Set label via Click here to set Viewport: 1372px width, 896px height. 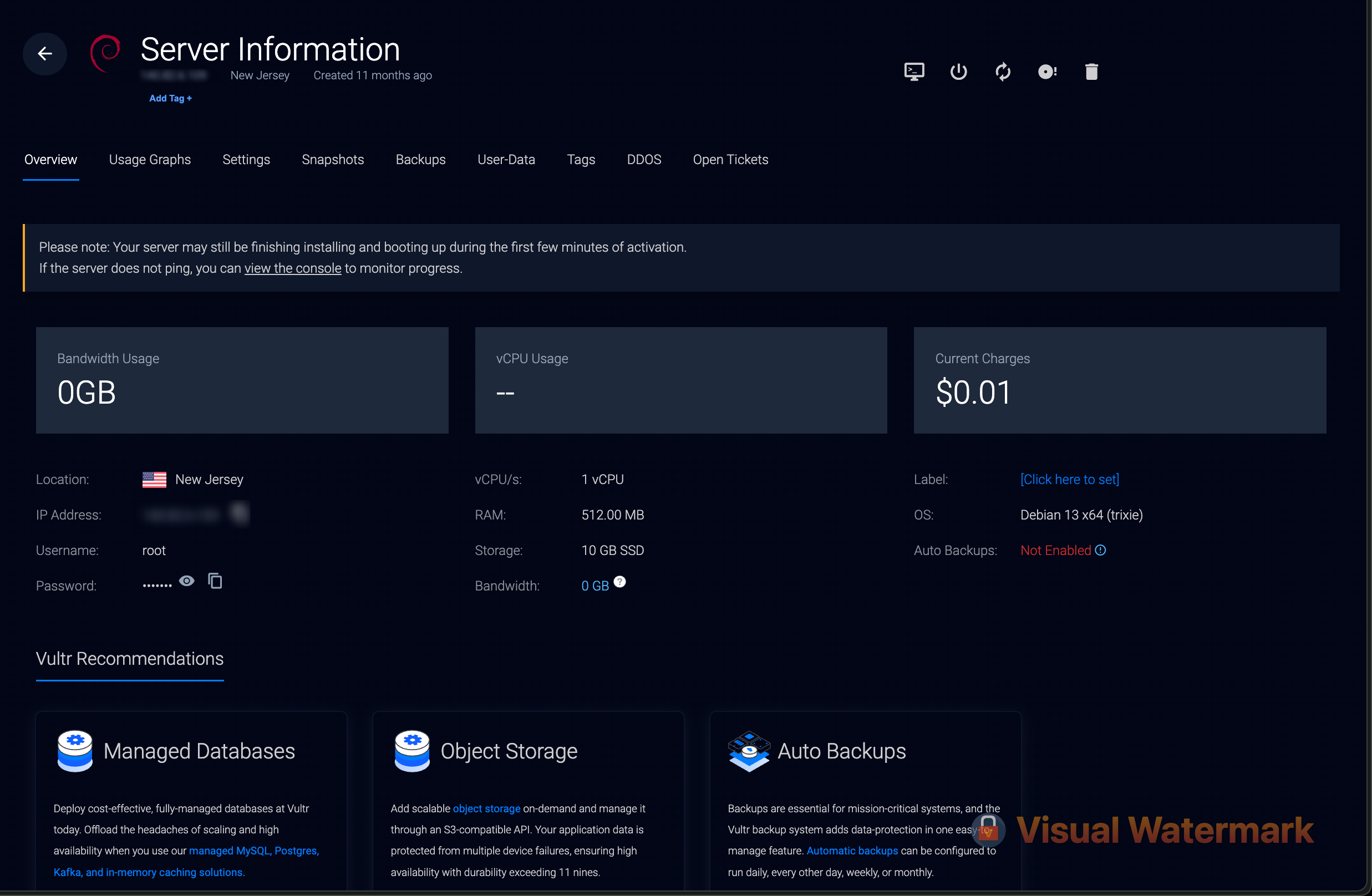[1069, 480]
